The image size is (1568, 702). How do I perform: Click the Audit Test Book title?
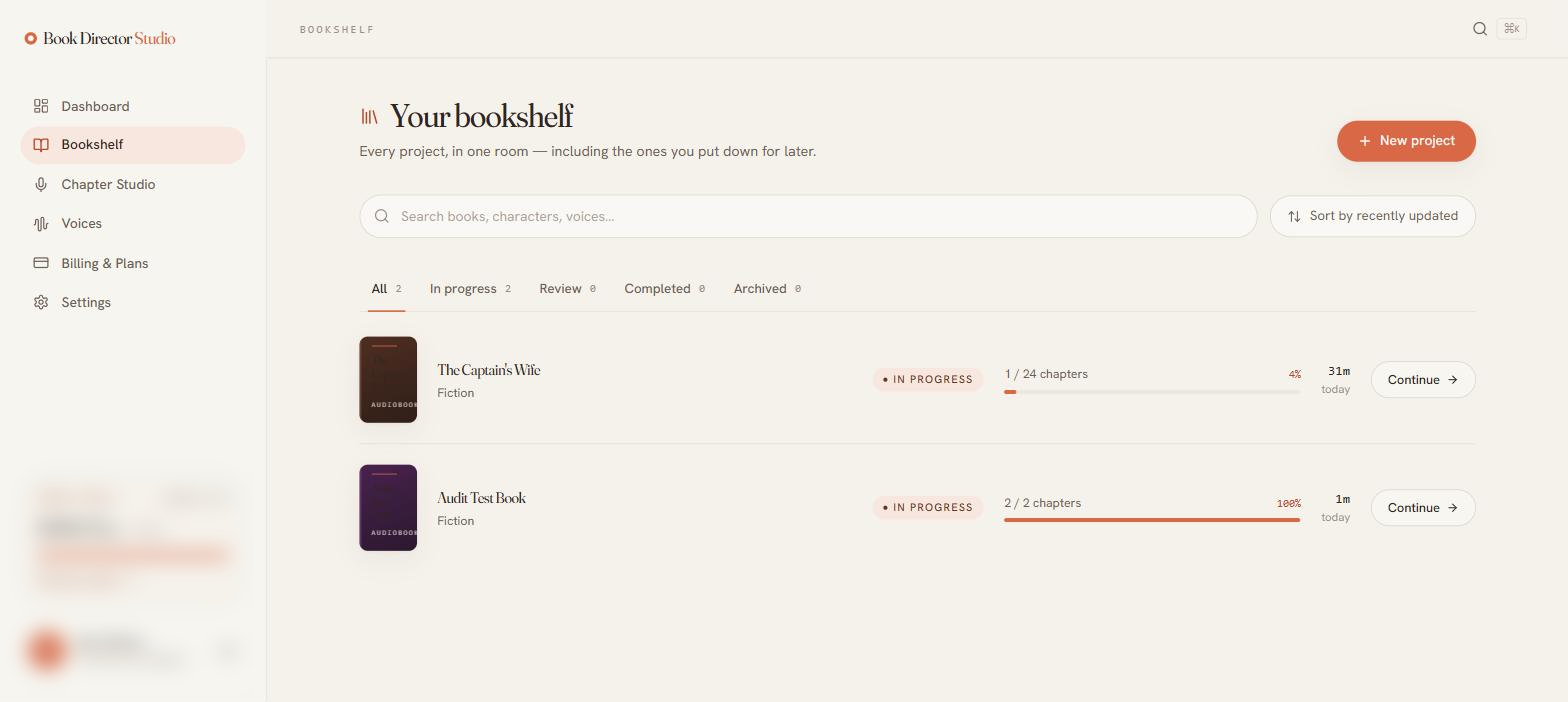(481, 498)
